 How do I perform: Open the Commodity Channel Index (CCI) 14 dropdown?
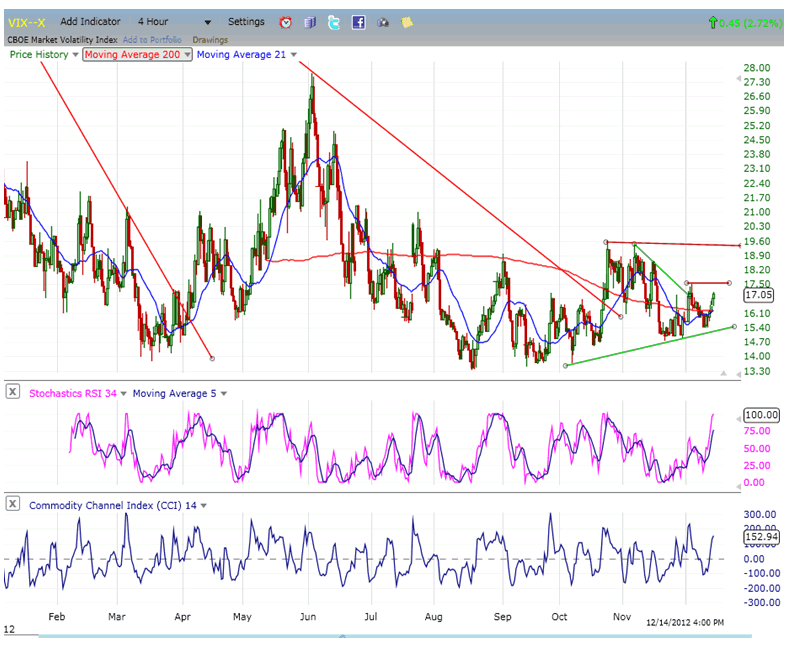pyautogui.click(x=203, y=505)
